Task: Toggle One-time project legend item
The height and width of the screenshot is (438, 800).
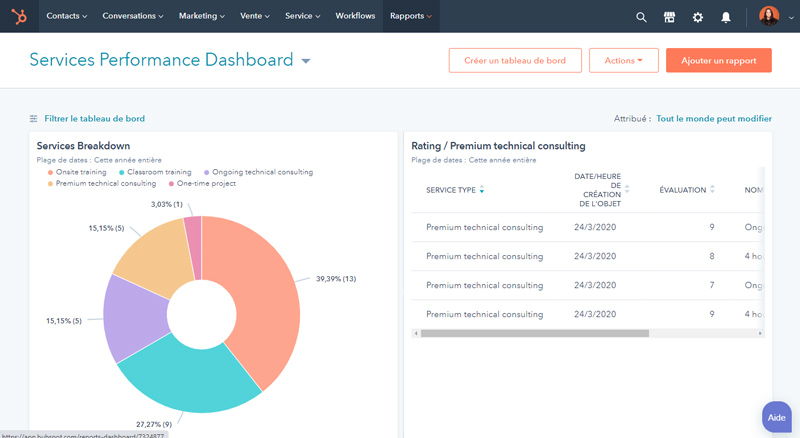Action: tap(202, 183)
